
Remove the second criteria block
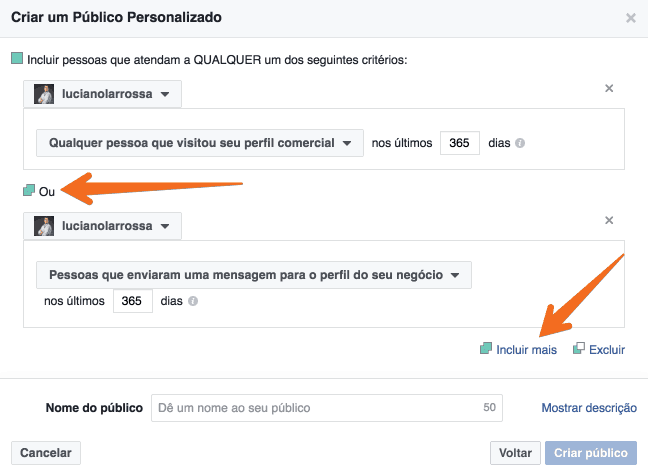coord(609,220)
